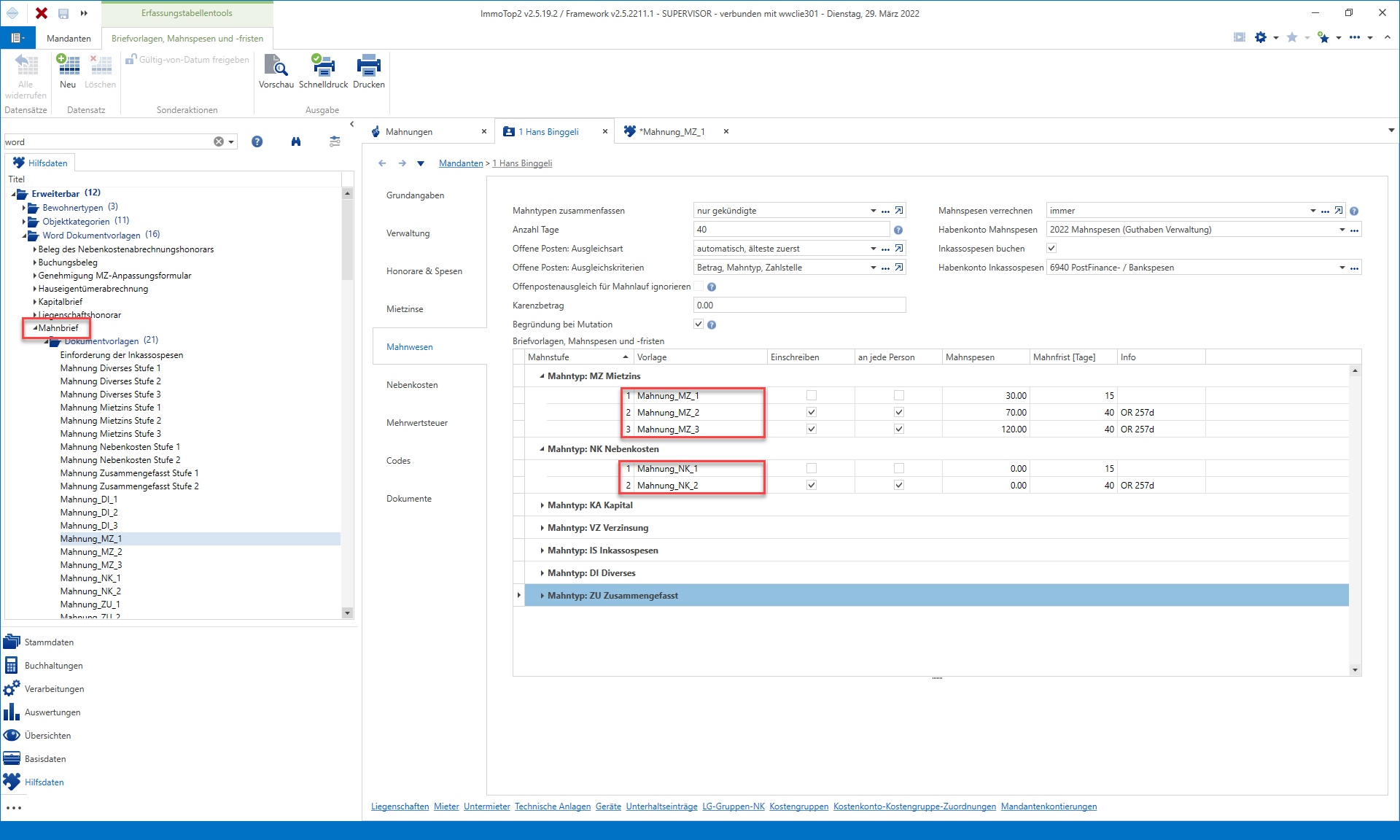Switch to the Mahnungen tab
The height and width of the screenshot is (840, 1400).
[x=408, y=132]
